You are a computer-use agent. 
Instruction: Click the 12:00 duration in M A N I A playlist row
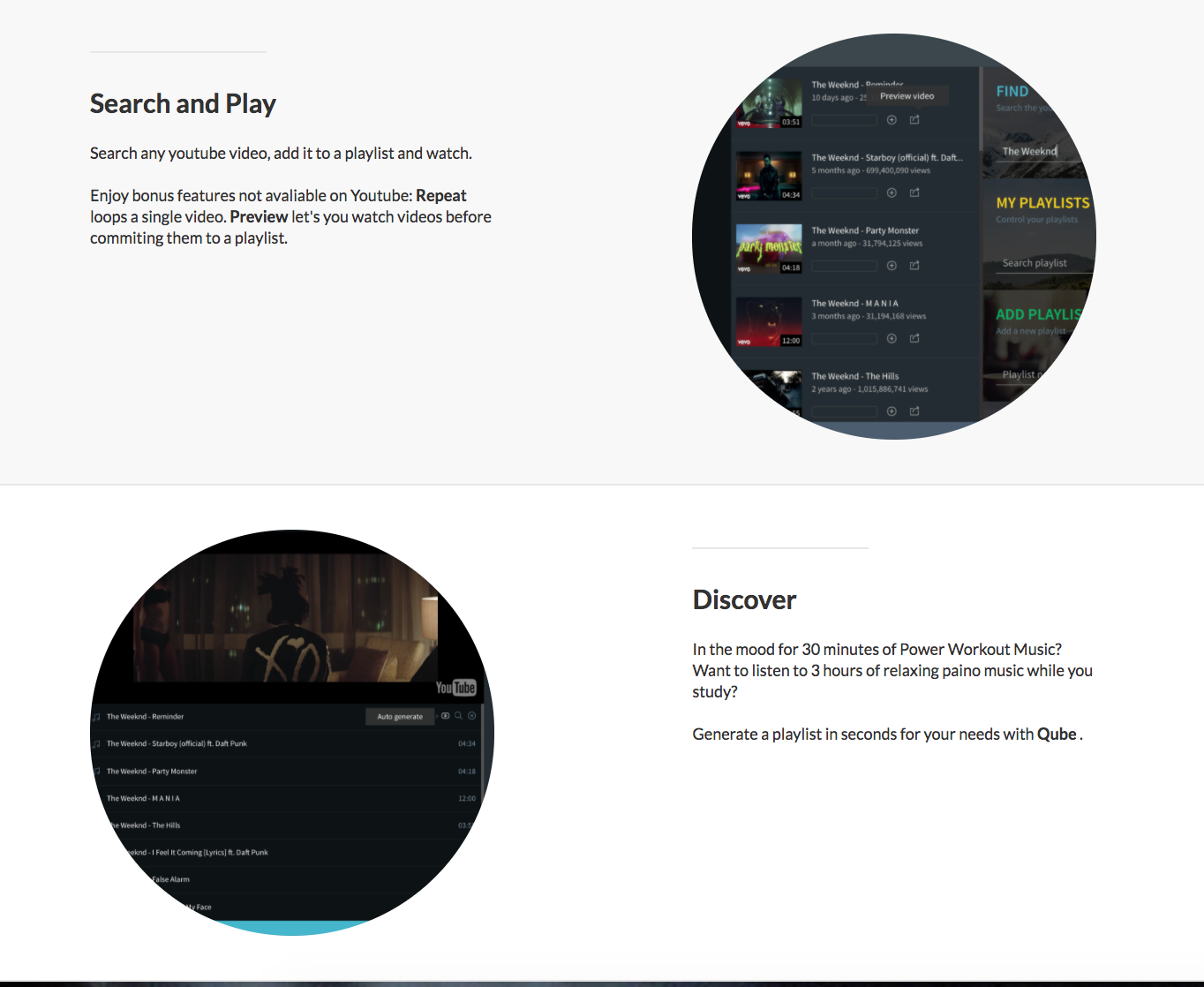click(x=467, y=799)
